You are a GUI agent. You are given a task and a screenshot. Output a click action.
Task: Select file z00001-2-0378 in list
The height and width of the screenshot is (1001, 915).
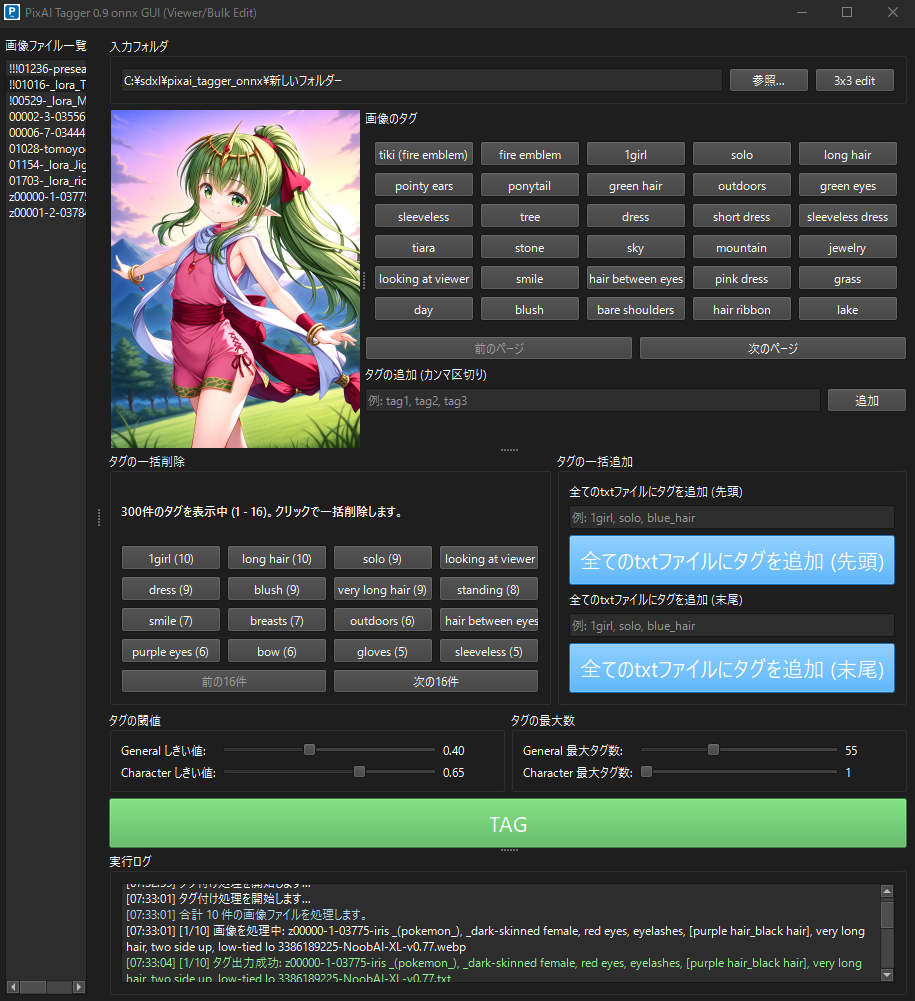click(x=47, y=213)
